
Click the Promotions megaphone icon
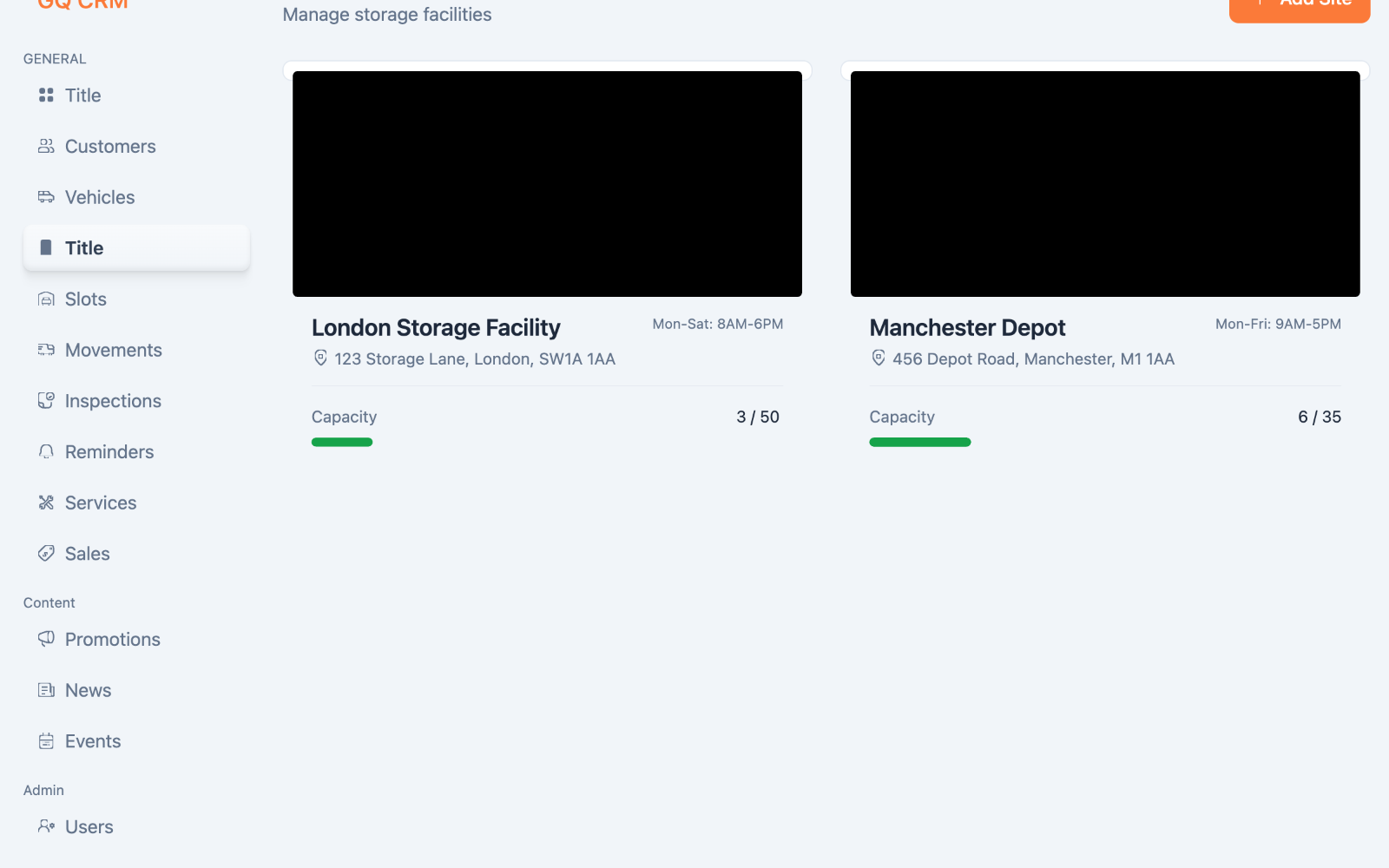(x=46, y=639)
